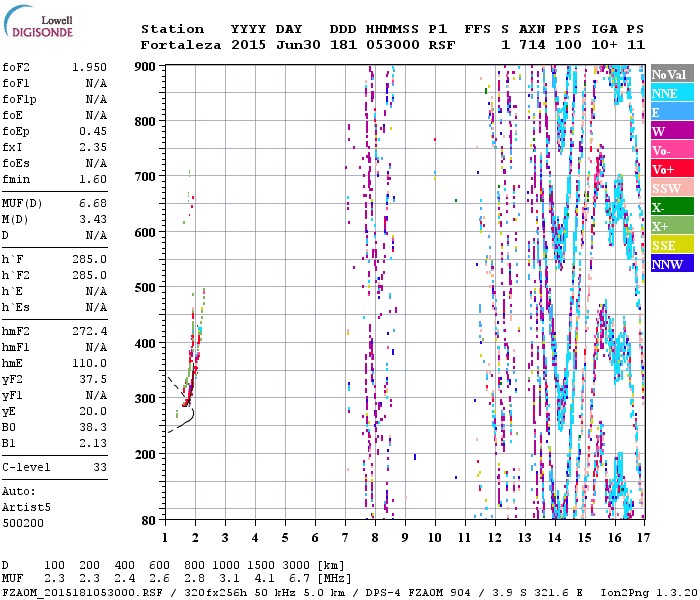Click the hmF2 value 272.4
700x600 pixels.
(x=91, y=331)
